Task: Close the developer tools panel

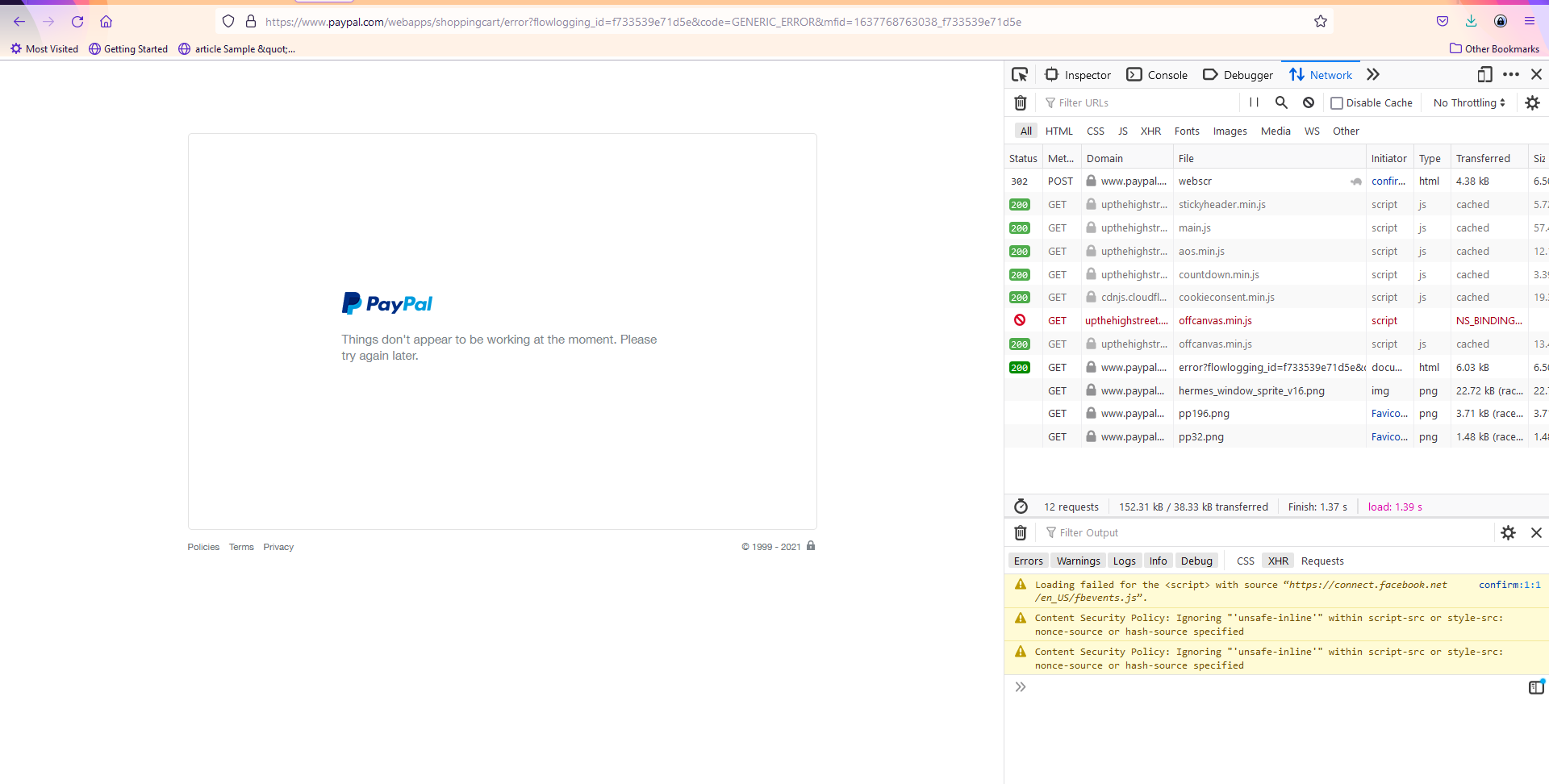Action: click(x=1537, y=75)
